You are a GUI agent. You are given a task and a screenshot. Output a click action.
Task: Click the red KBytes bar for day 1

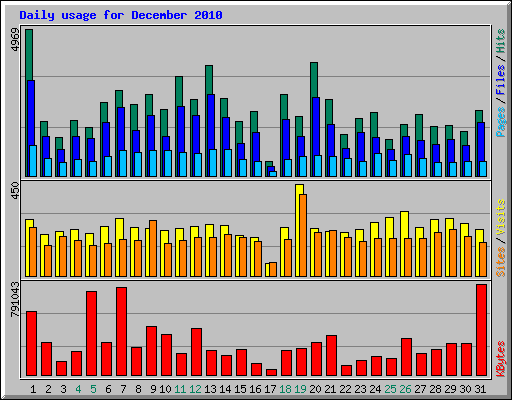(x=31, y=343)
